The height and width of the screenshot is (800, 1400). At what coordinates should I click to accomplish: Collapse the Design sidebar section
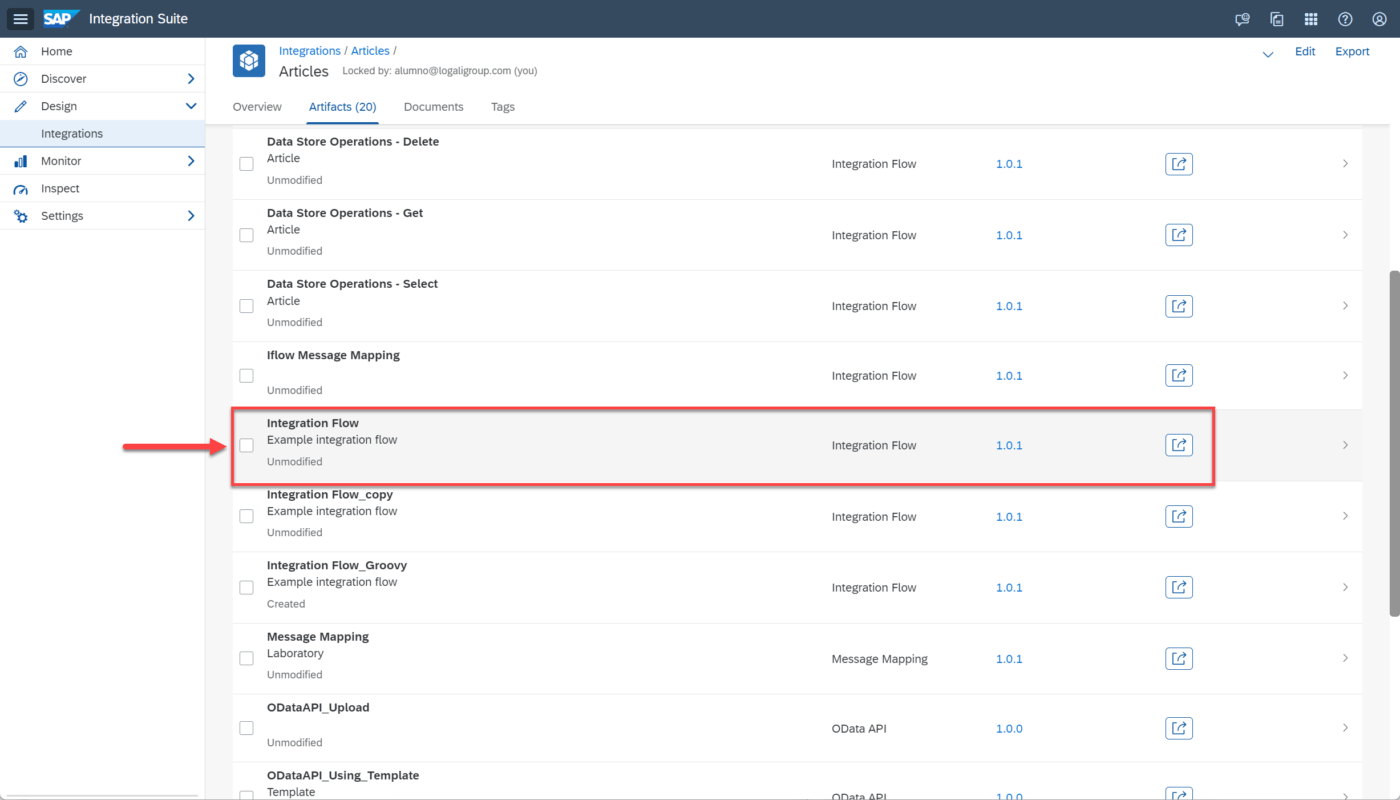(191, 106)
